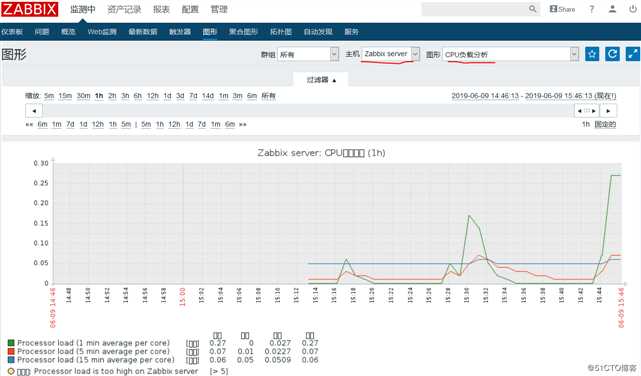This screenshot has width=641, height=376.
Task: Click the search magnifier icon
Action: tap(532, 9)
